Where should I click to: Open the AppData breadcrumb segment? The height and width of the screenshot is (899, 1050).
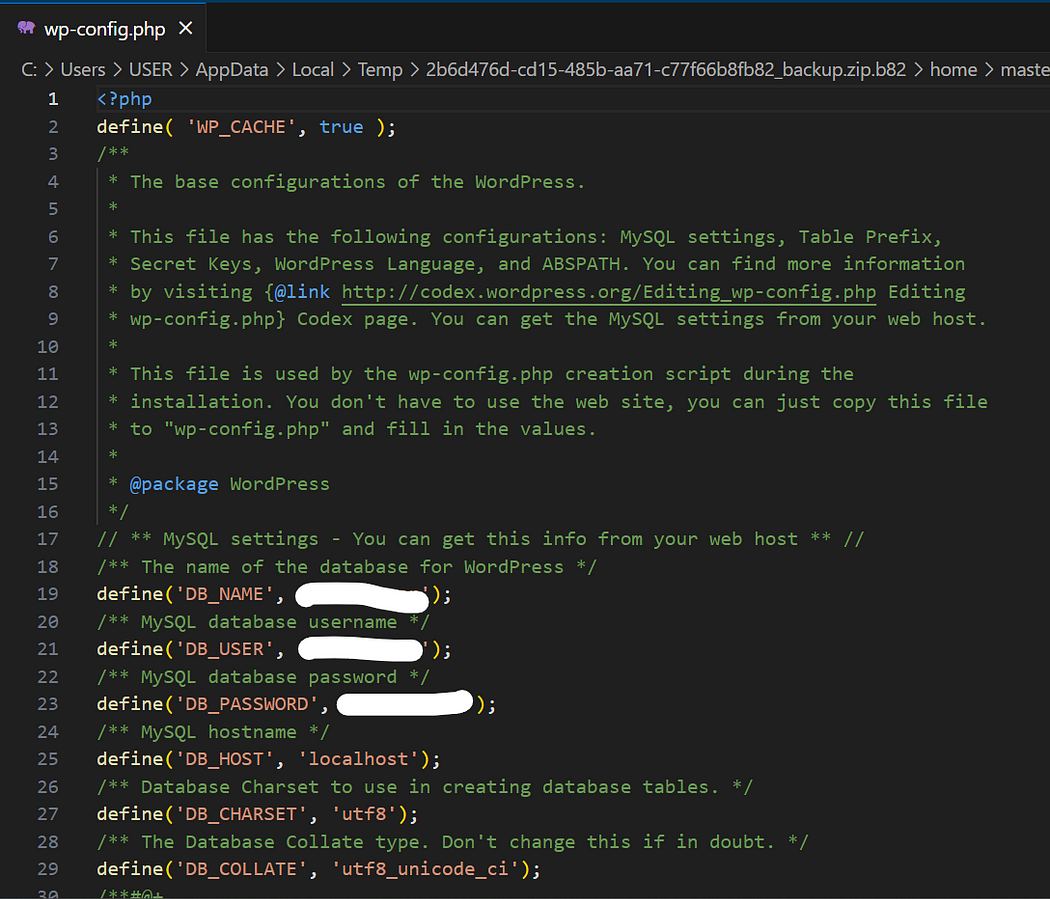[232, 70]
